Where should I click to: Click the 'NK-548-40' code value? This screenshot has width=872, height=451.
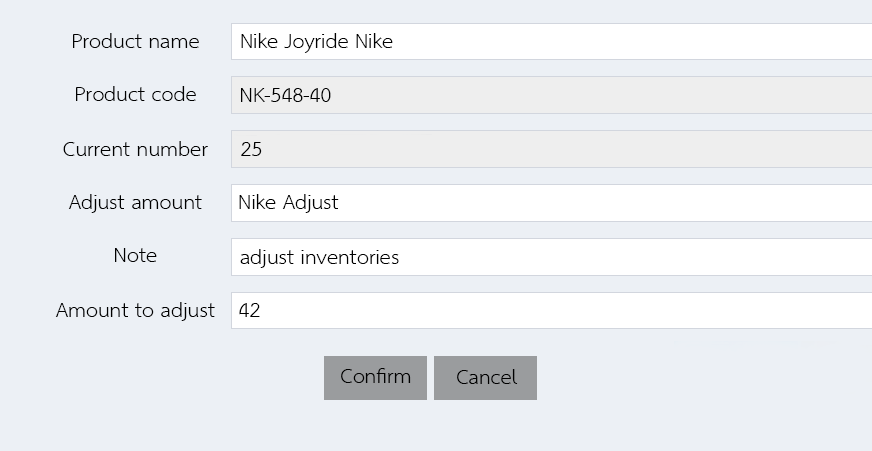(x=285, y=96)
